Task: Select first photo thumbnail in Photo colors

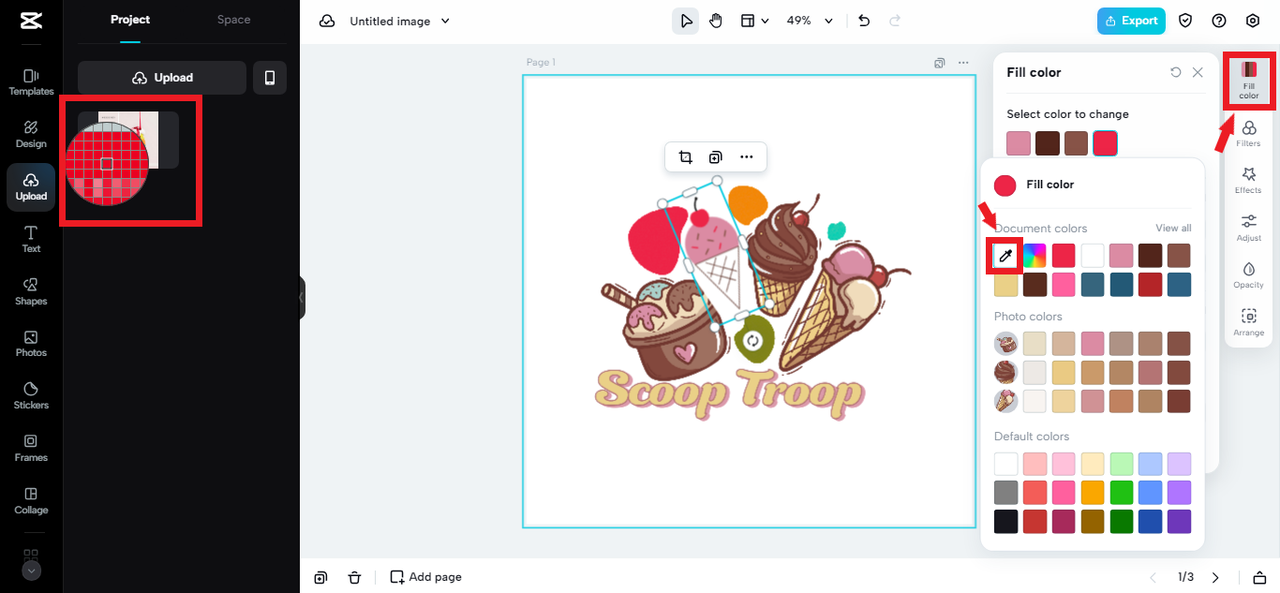Action: tap(1006, 344)
